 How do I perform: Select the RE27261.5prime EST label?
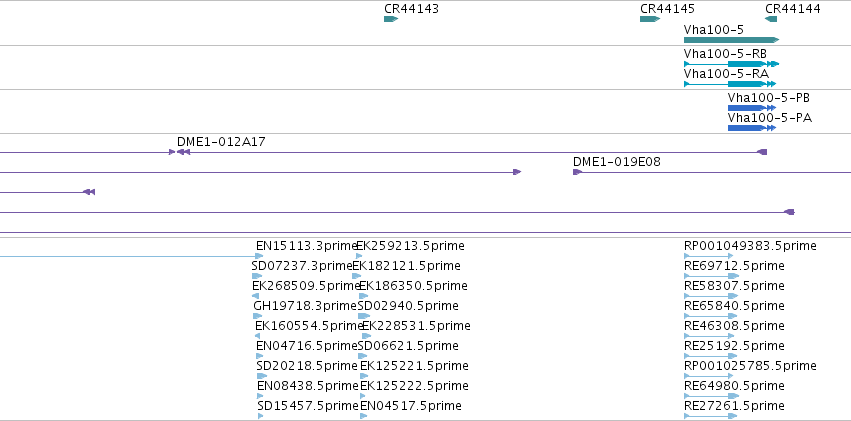tap(734, 406)
